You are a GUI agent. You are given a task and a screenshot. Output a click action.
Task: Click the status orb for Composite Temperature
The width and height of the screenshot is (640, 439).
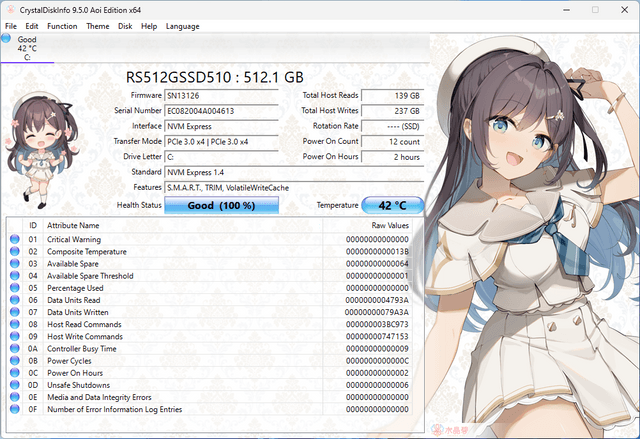15,251
